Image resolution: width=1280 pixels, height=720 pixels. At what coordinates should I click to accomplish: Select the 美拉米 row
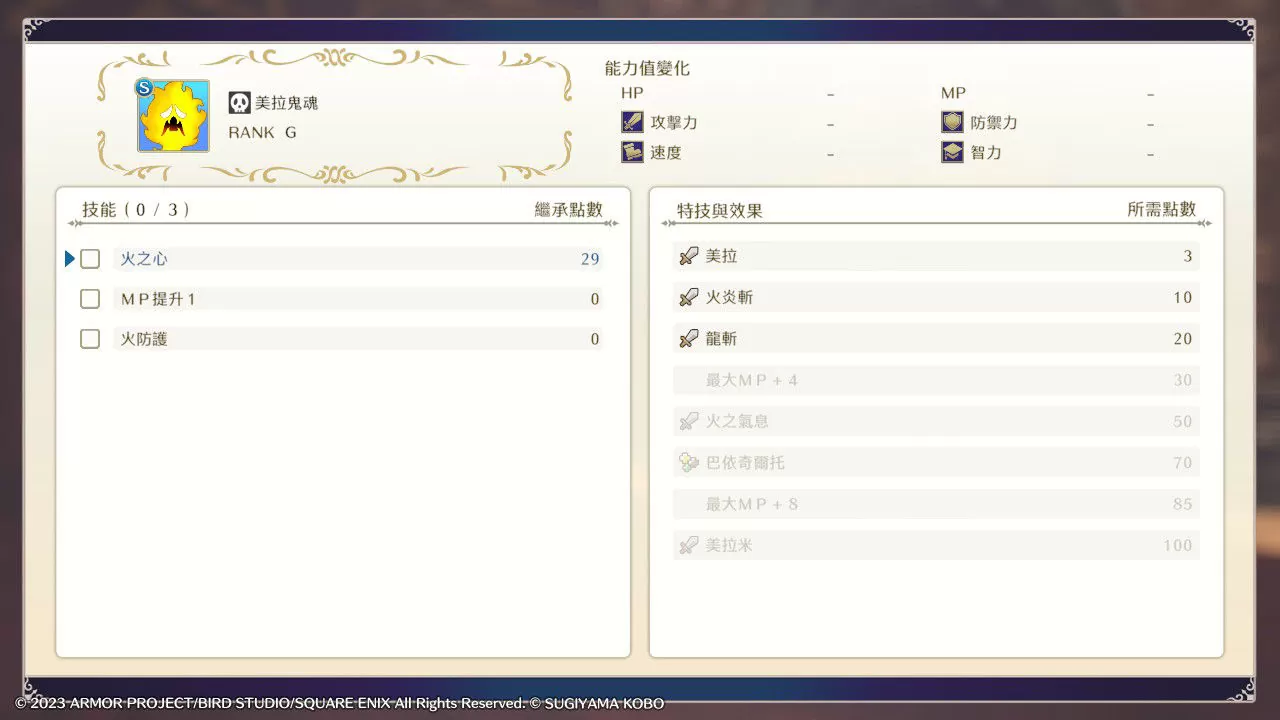pos(936,545)
